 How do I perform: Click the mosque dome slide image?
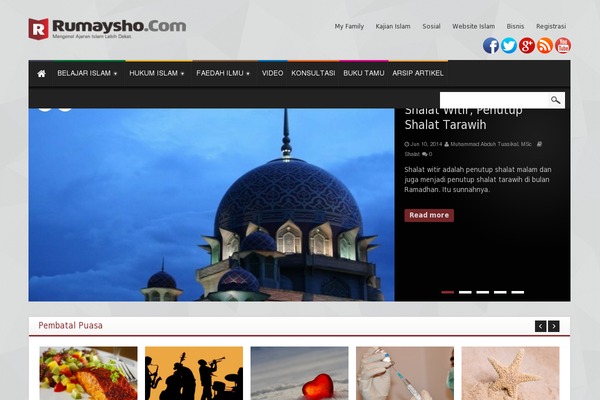tap(211, 204)
